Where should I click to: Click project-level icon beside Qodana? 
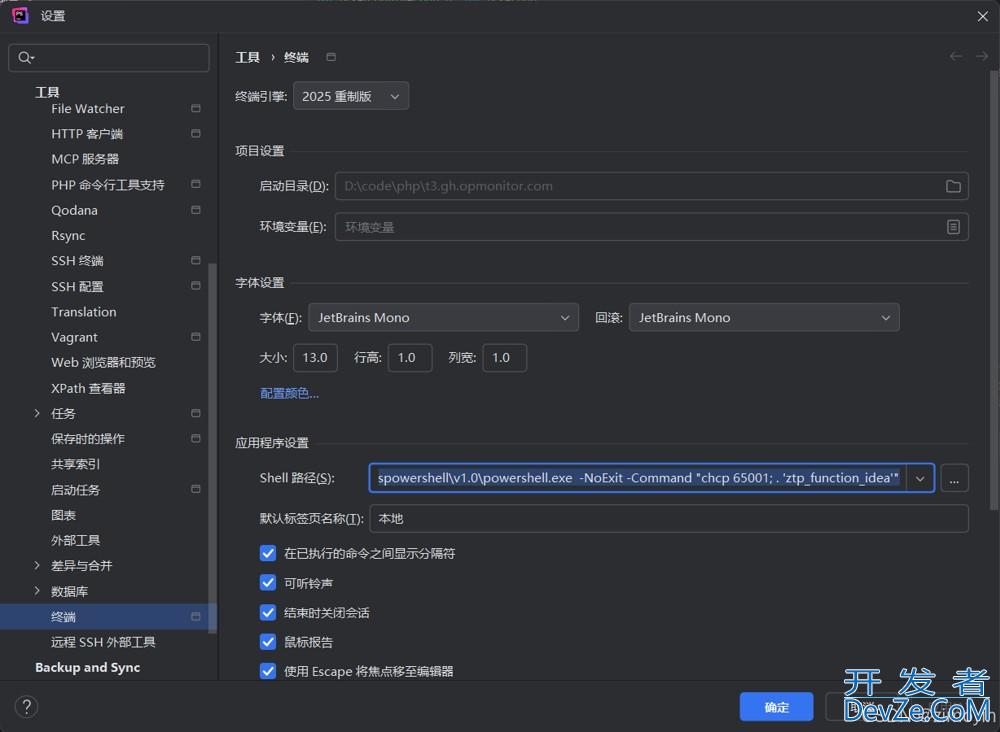196,210
